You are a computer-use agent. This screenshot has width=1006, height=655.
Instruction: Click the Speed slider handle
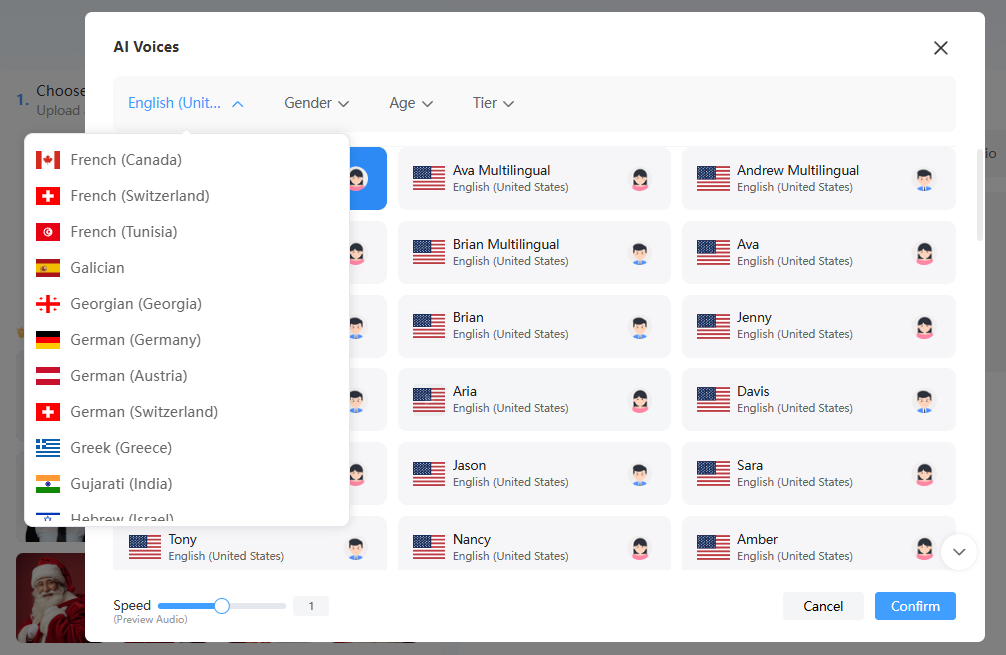click(222, 606)
